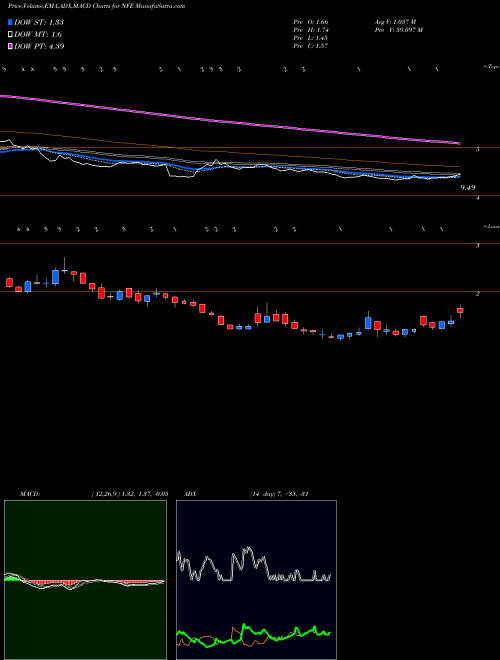Image resolution: width=500 pixels, height=660 pixels.
Task: Select the 'DOW MT: 1.6' legend text
Action: click(38, 35)
